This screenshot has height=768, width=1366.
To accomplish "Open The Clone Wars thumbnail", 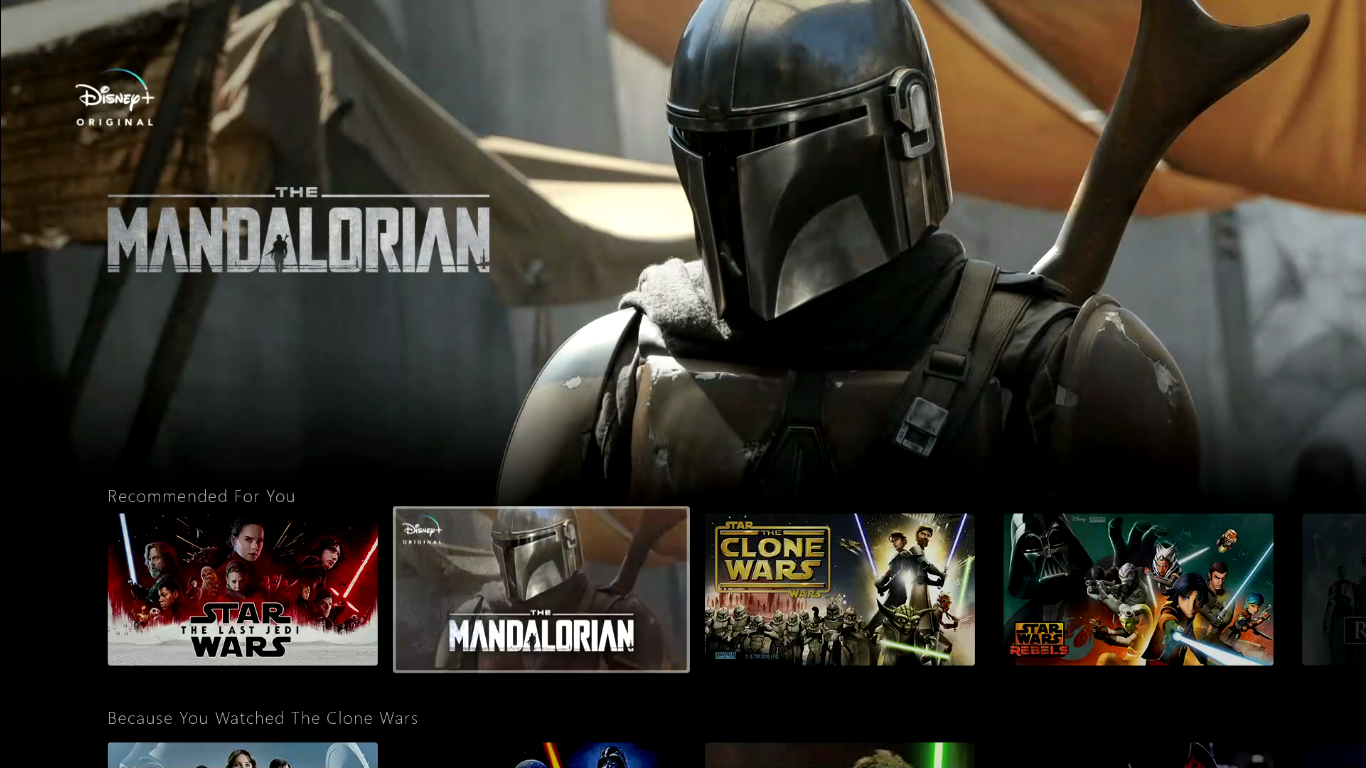I will point(840,589).
